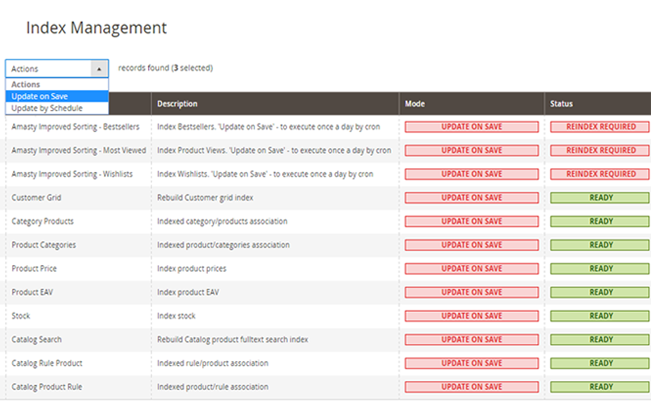Click the Mode column header
This screenshot has width=655, height=419.
pyautogui.click(x=416, y=104)
